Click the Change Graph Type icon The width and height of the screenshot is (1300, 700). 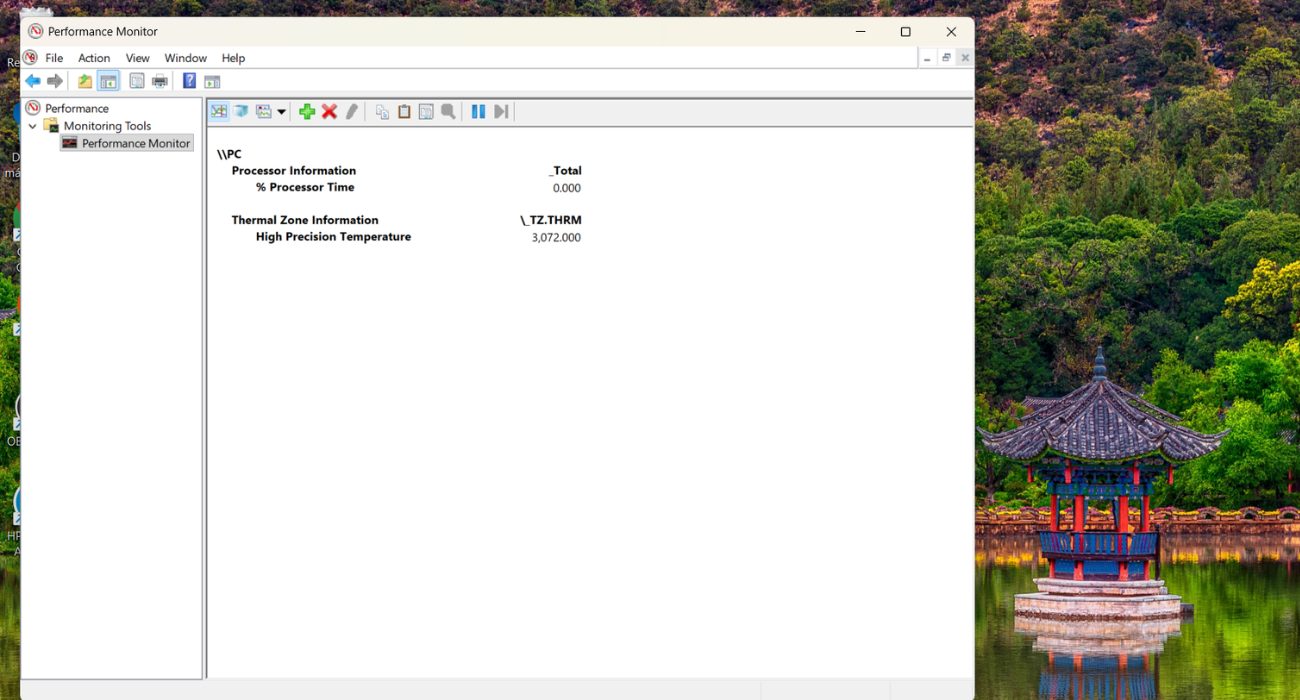pyautogui.click(x=264, y=111)
